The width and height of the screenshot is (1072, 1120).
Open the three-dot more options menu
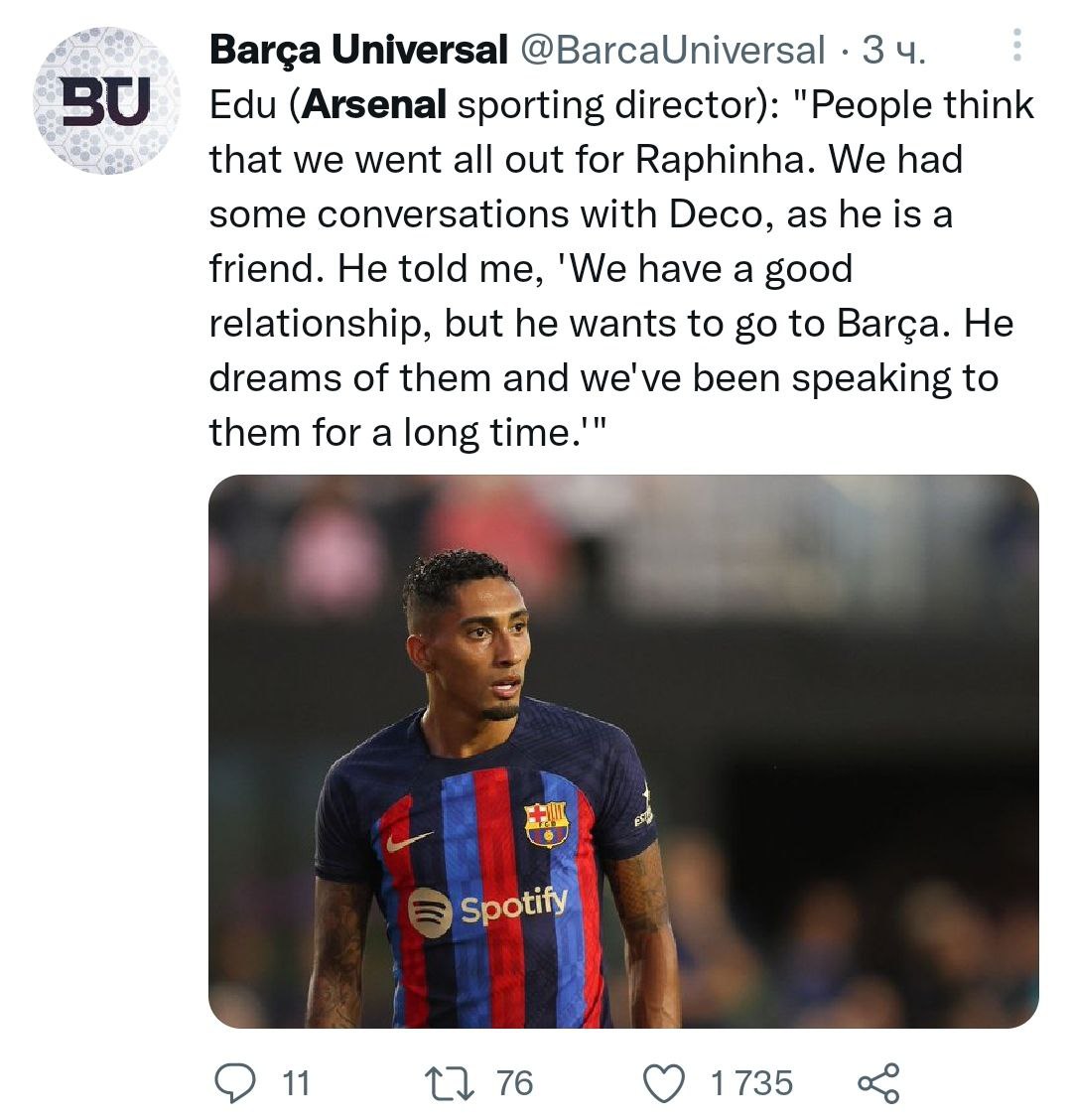click(1017, 46)
